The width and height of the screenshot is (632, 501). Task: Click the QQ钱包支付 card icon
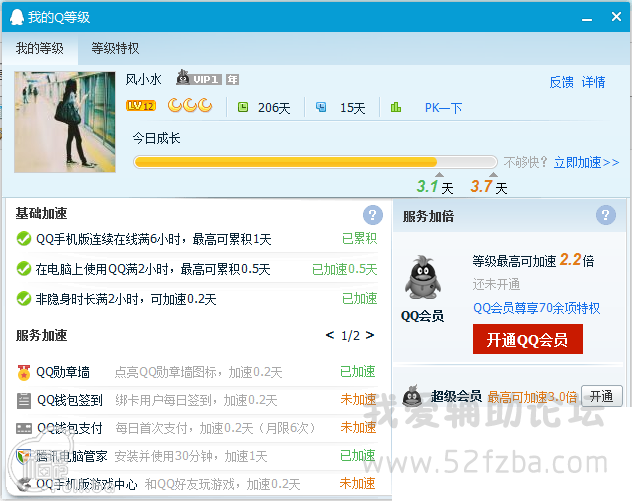pos(24,428)
